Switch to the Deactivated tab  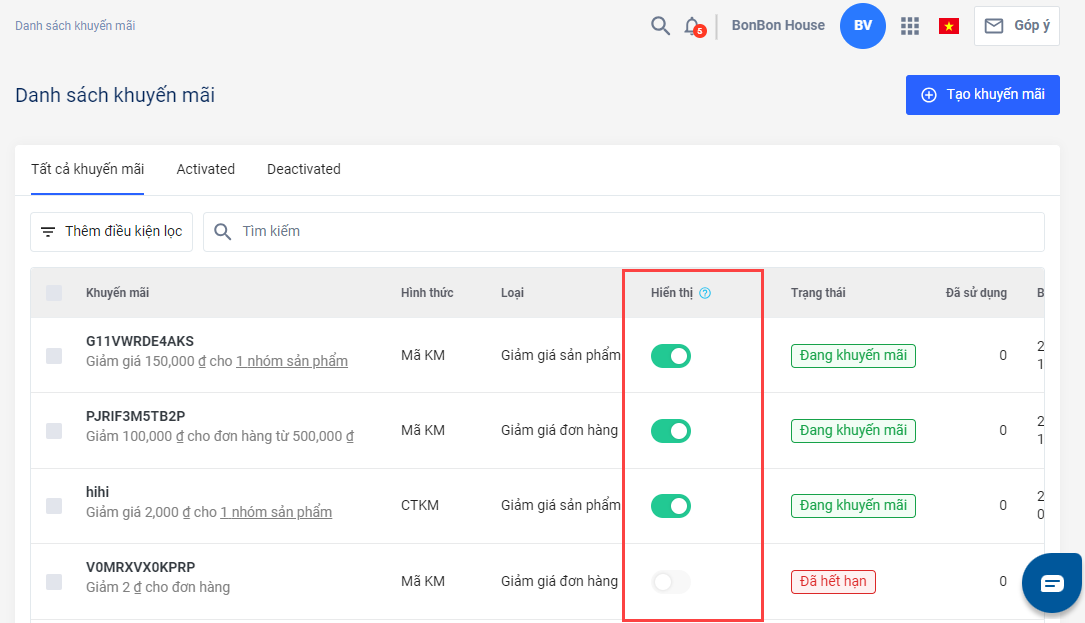[303, 169]
